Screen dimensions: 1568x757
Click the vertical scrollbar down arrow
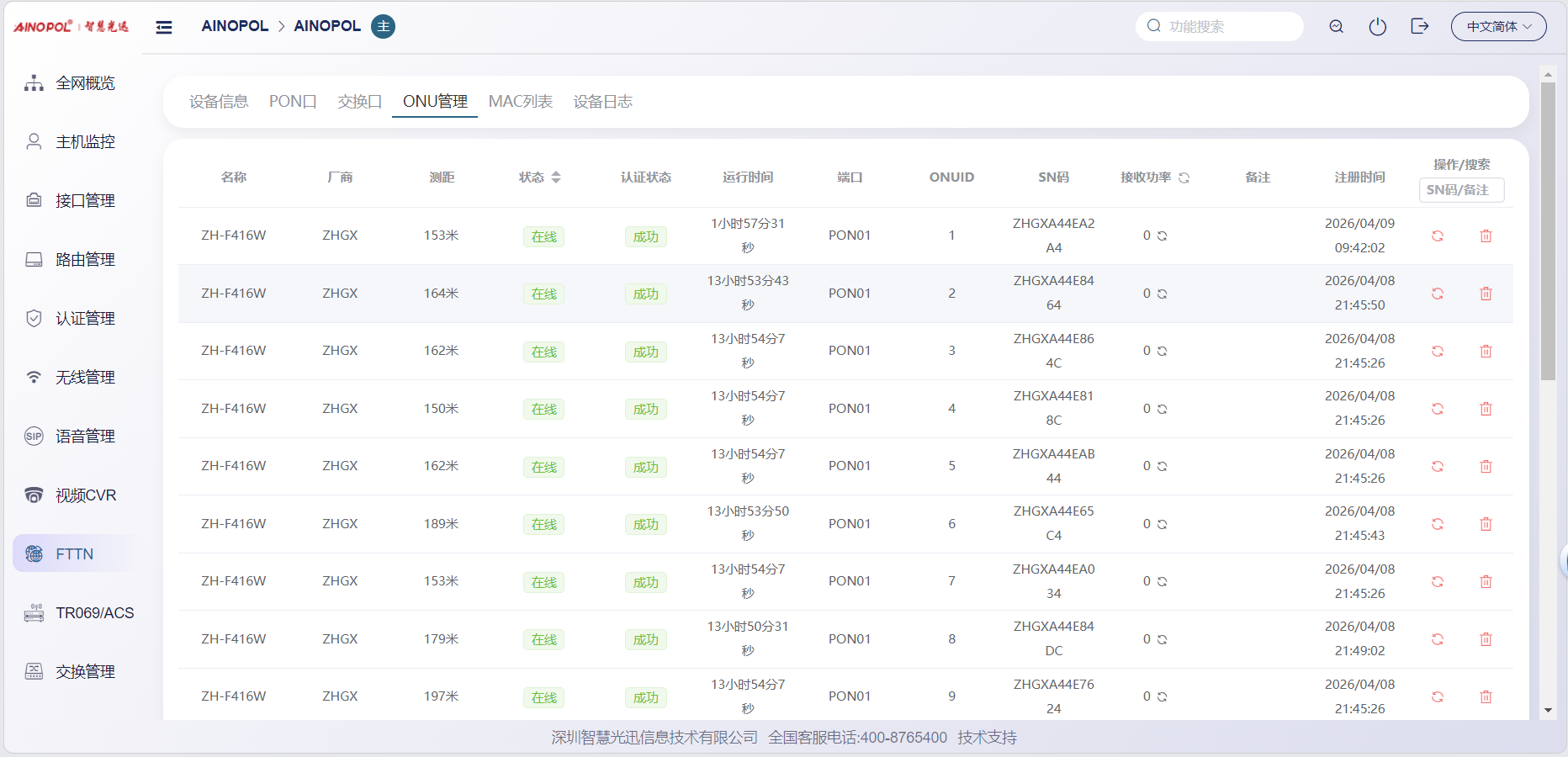1548,711
